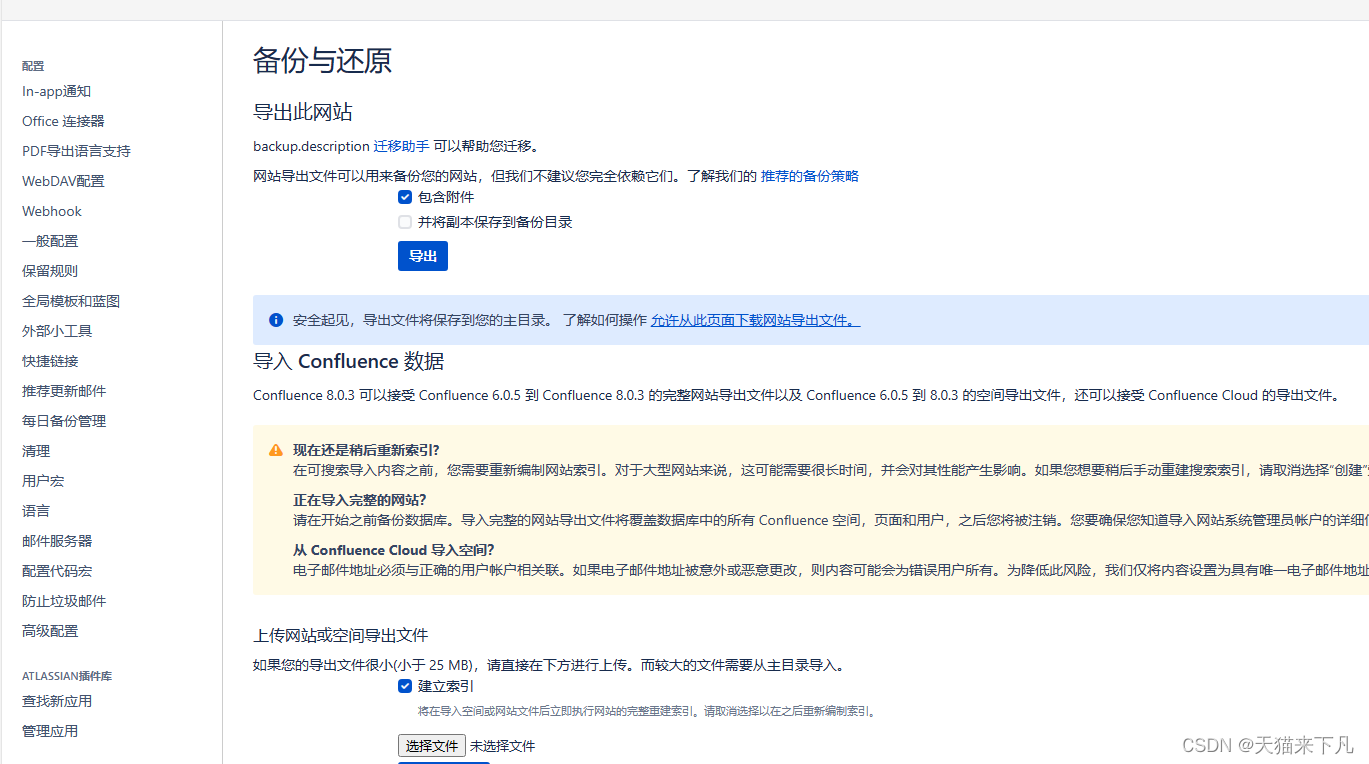The width and height of the screenshot is (1369, 764).
Task: Click 现在还是稍后重新索引? warning title
Action: [366, 450]
